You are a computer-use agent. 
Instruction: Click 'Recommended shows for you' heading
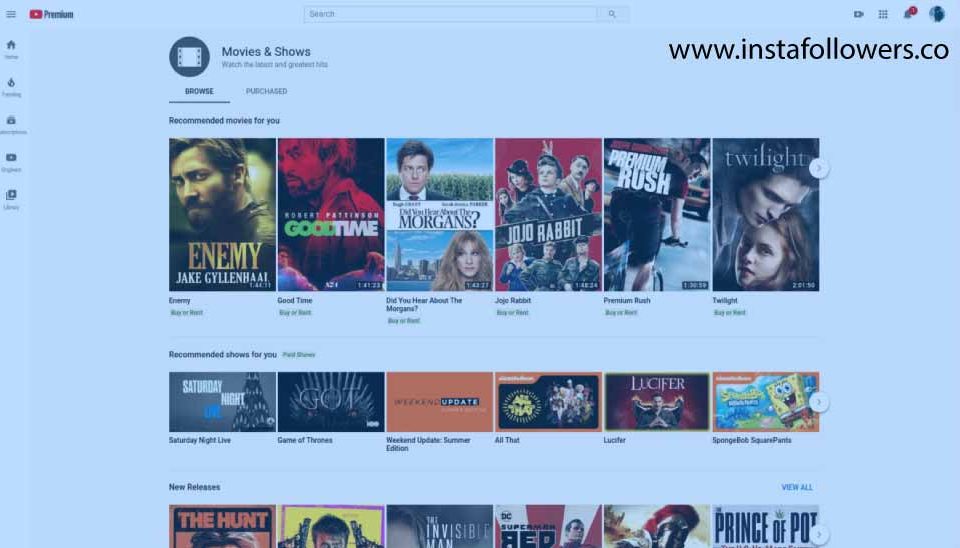tap(223, 355)
